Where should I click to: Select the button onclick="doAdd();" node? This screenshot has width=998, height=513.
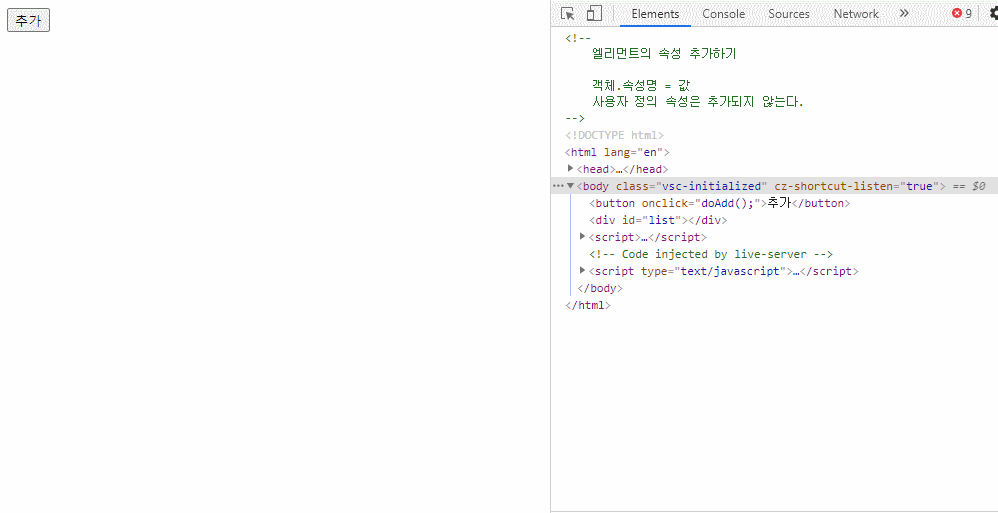(720, 203)
